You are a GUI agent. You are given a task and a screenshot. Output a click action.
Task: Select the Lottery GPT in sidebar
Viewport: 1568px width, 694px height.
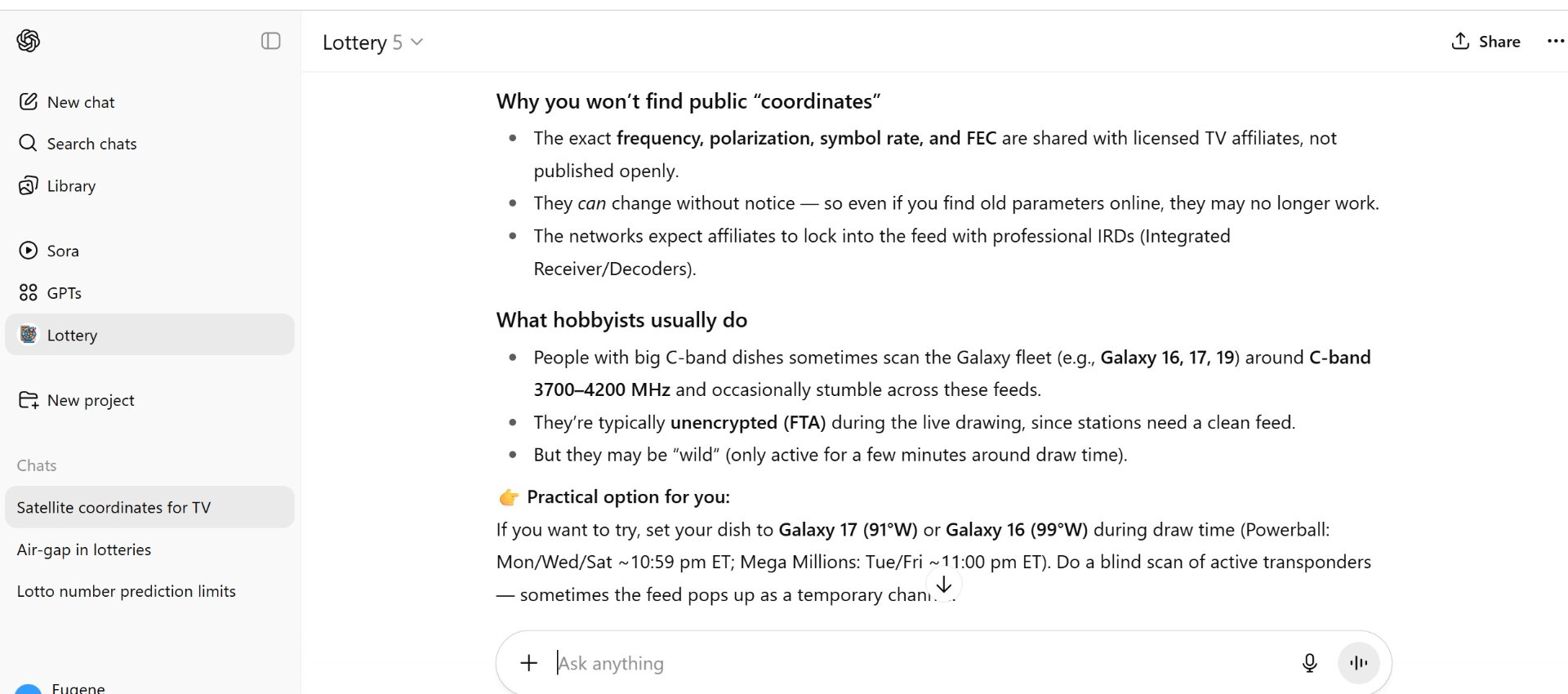(x=149, y=335)
